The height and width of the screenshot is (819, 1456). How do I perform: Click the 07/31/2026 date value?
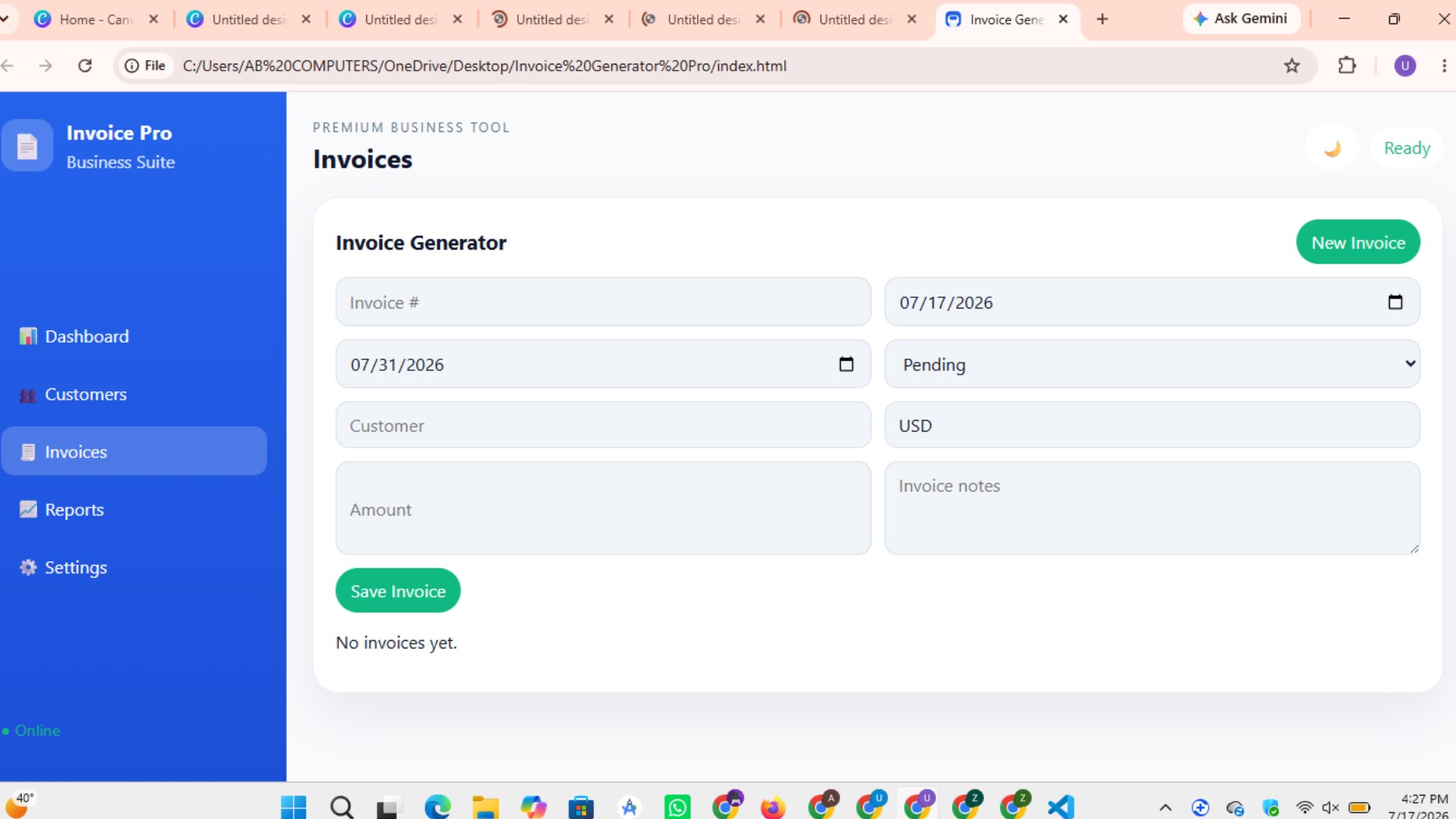(x=397, y=365)
